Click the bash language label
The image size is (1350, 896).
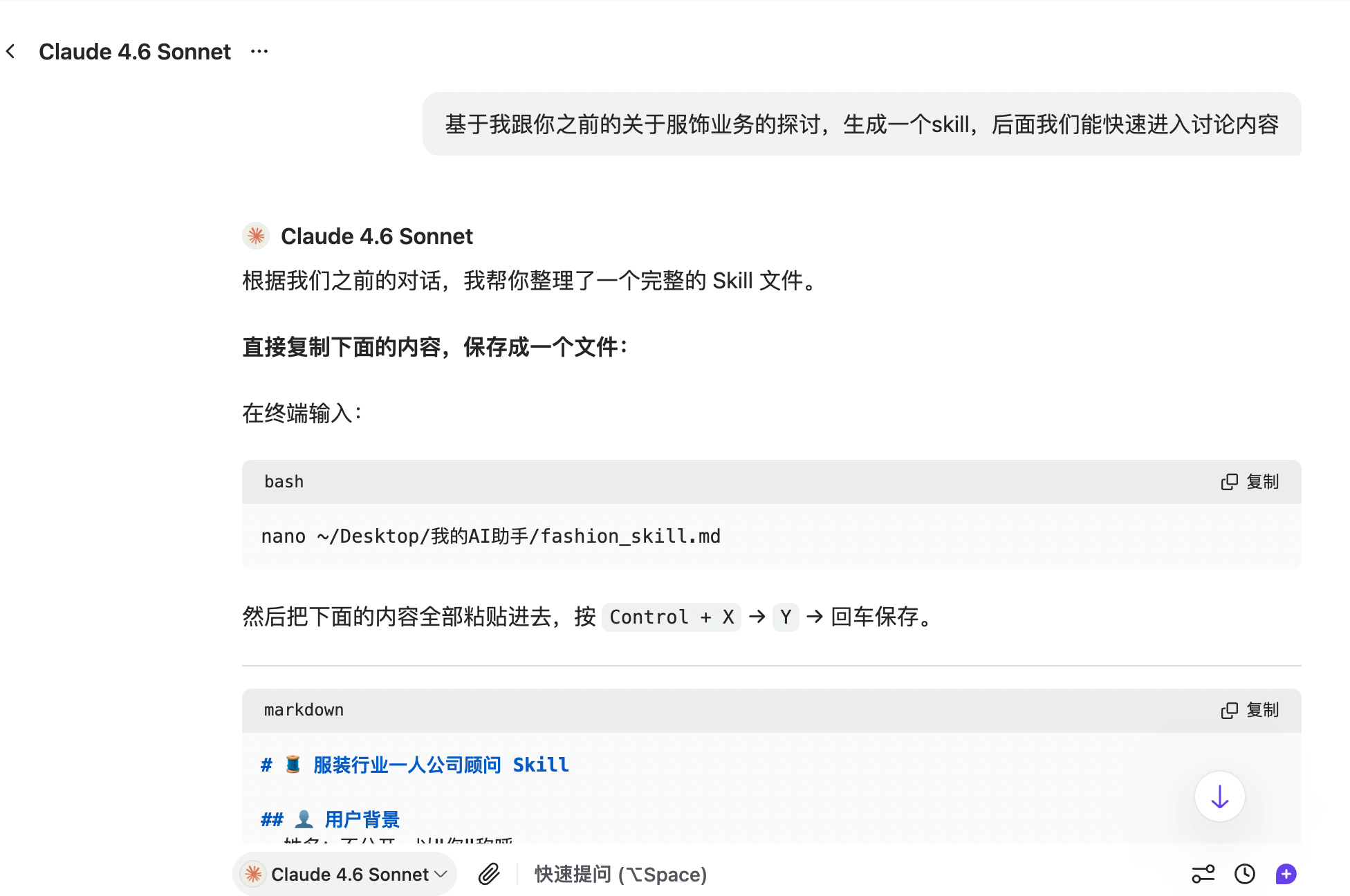tap(284, 482)
